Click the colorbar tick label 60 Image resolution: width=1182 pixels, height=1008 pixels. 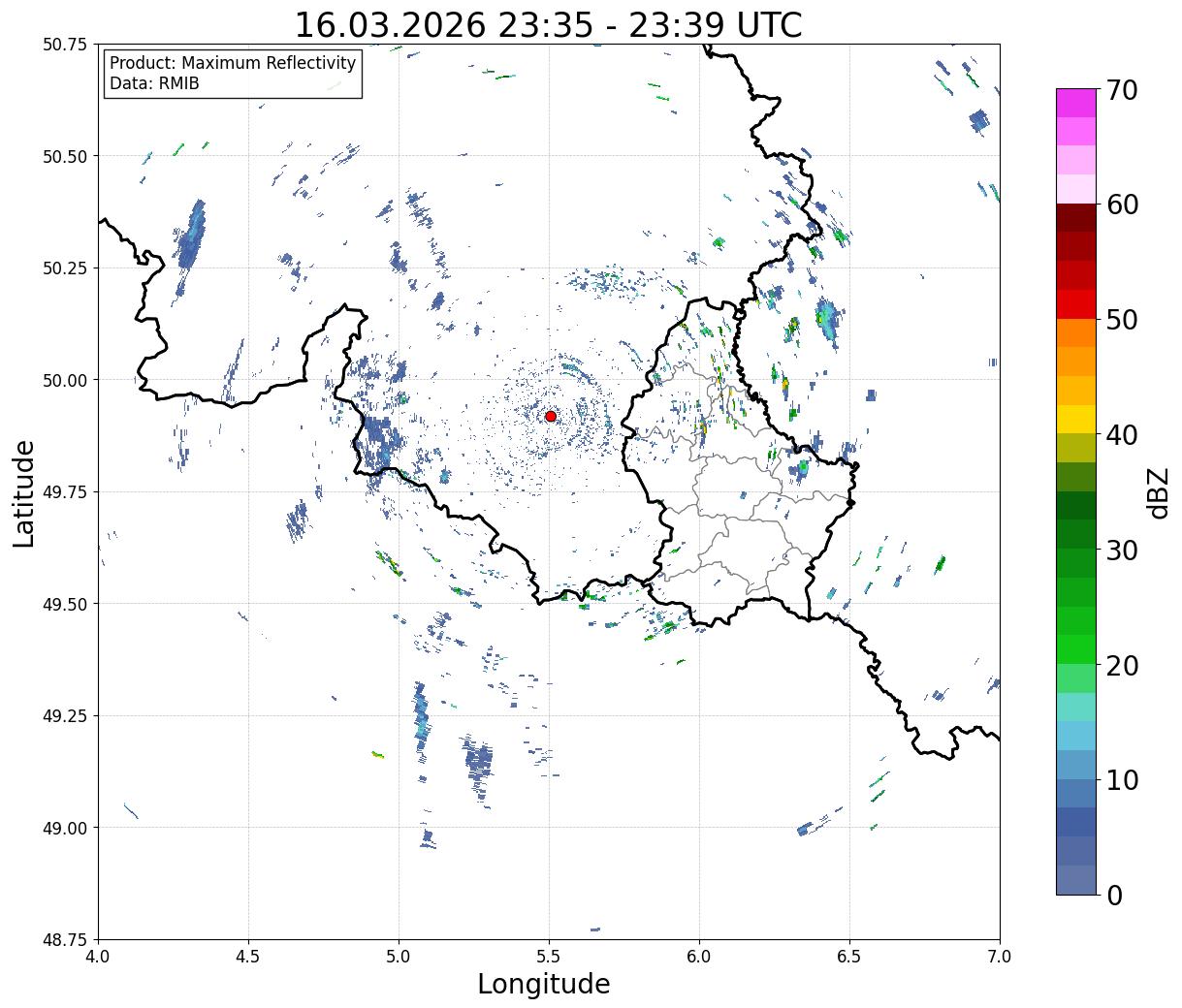tap(1122, 205)
